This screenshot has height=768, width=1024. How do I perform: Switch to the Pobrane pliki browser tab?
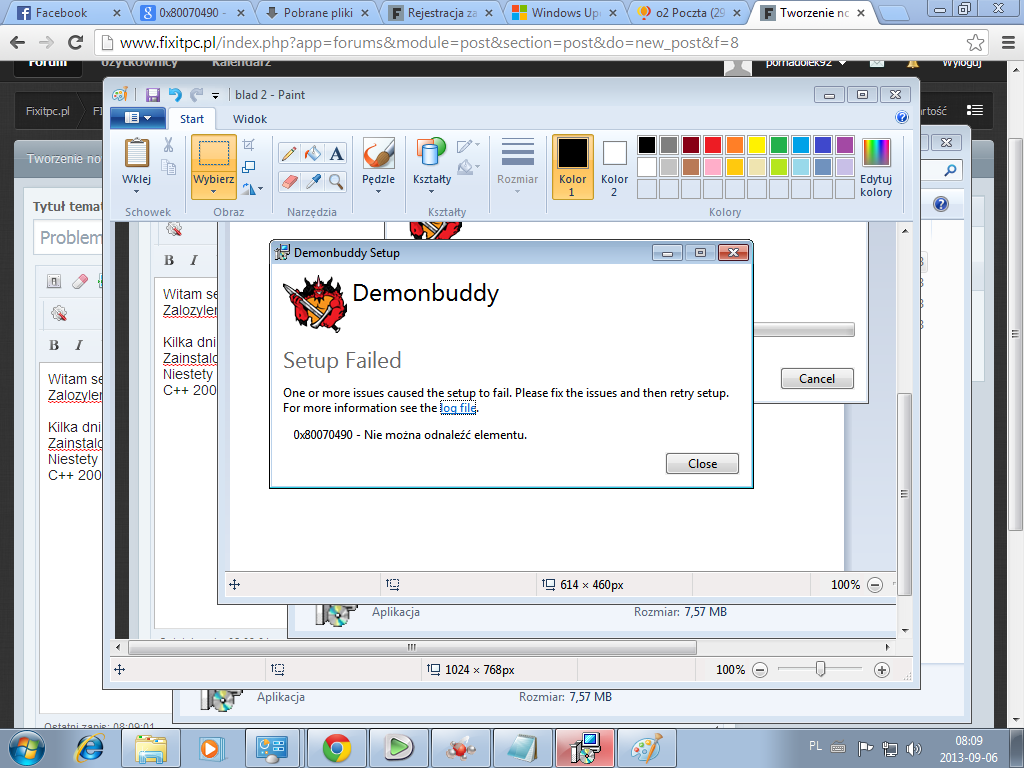click(x=315, y=12)
